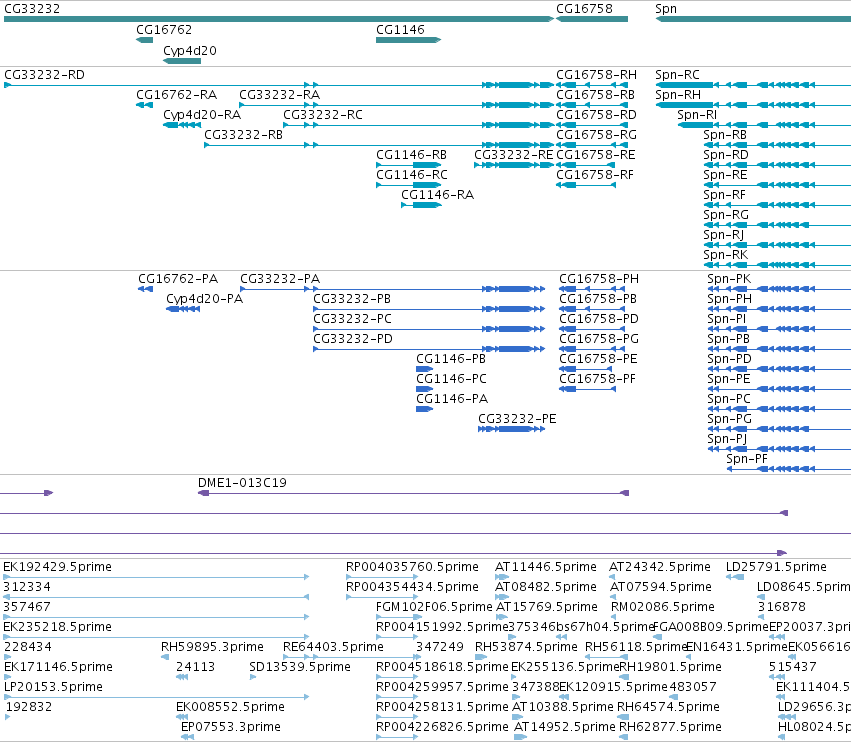The width and height of the screenshot is (851, 742).
Task: Click the Cyp4d20 gene bar glyph
Action: tap(182, 61)
